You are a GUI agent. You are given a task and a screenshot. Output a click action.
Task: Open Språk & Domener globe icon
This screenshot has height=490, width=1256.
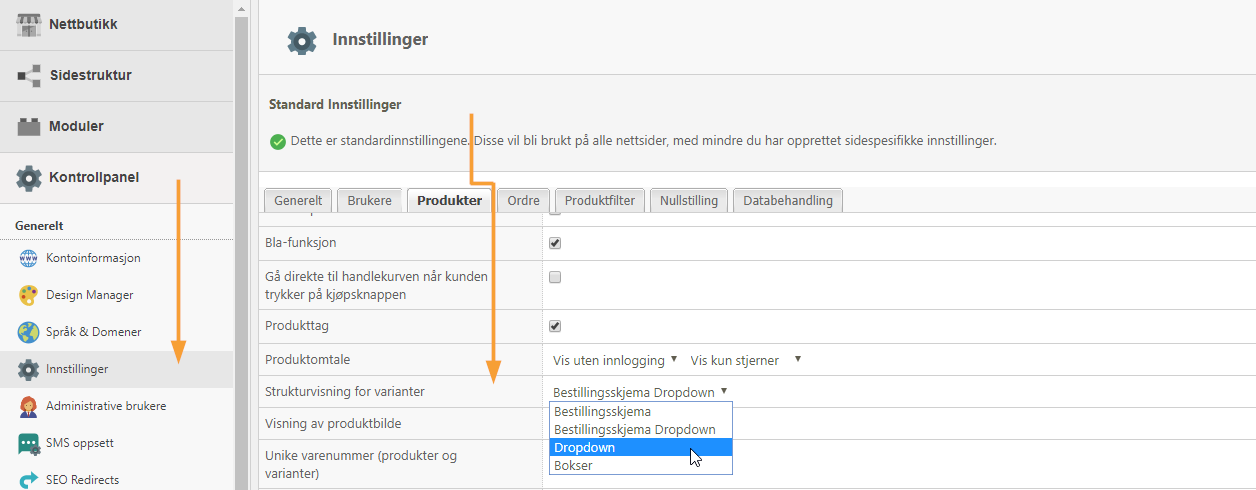pyautogui.click(x=28, y=332)
